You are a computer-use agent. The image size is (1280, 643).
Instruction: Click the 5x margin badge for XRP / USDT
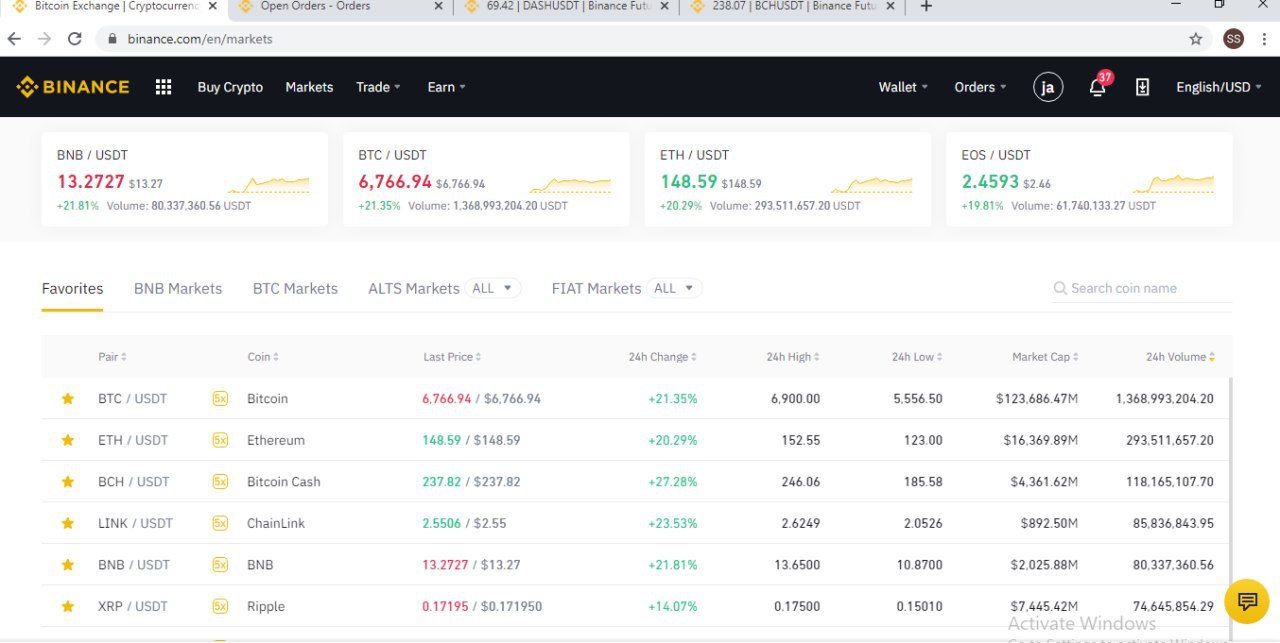coord(220,606)
